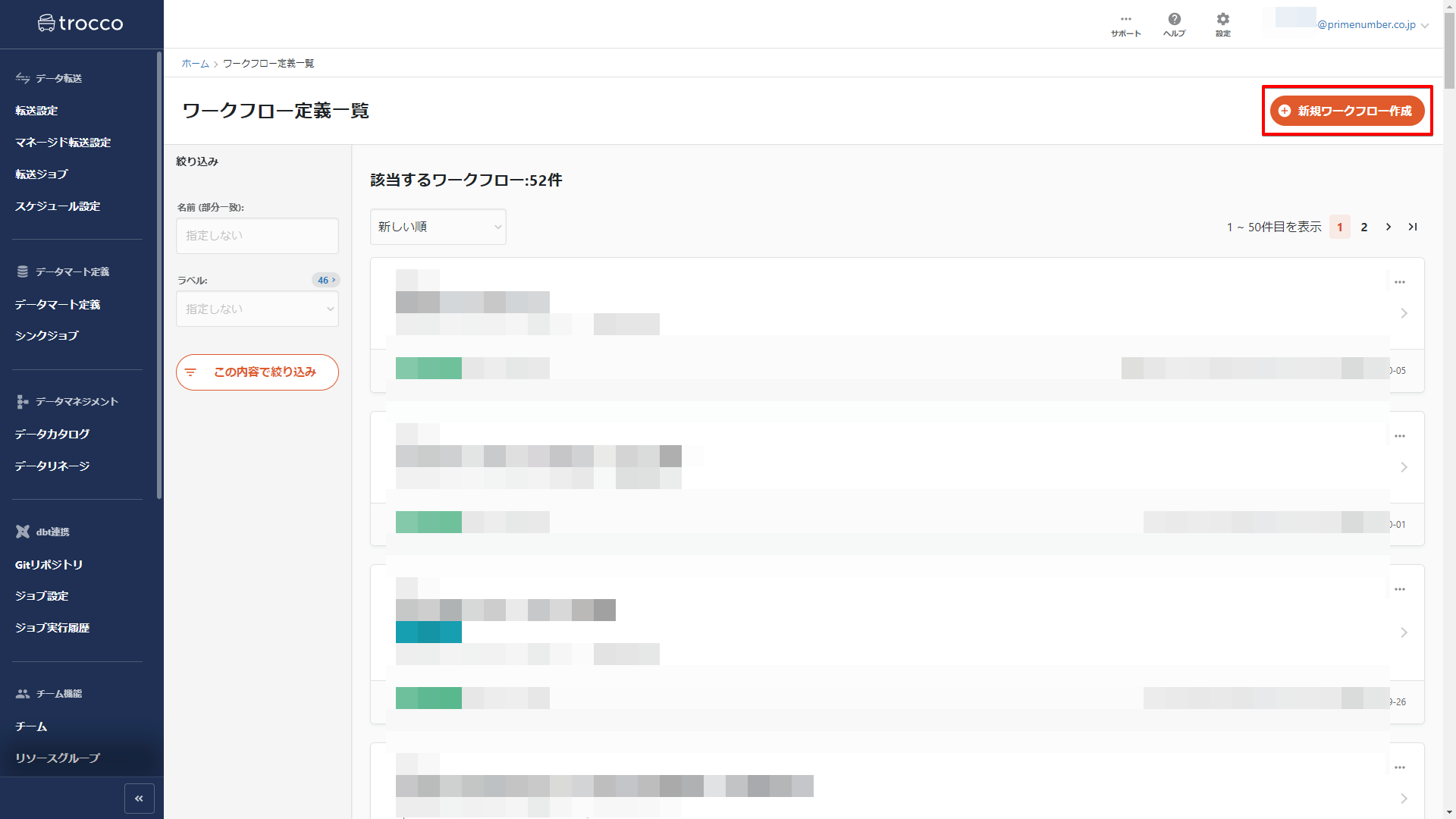The height and width of the screenshot is (819, 1456).
Task: Open more options on first workflow card
Action: [1400, 282]
